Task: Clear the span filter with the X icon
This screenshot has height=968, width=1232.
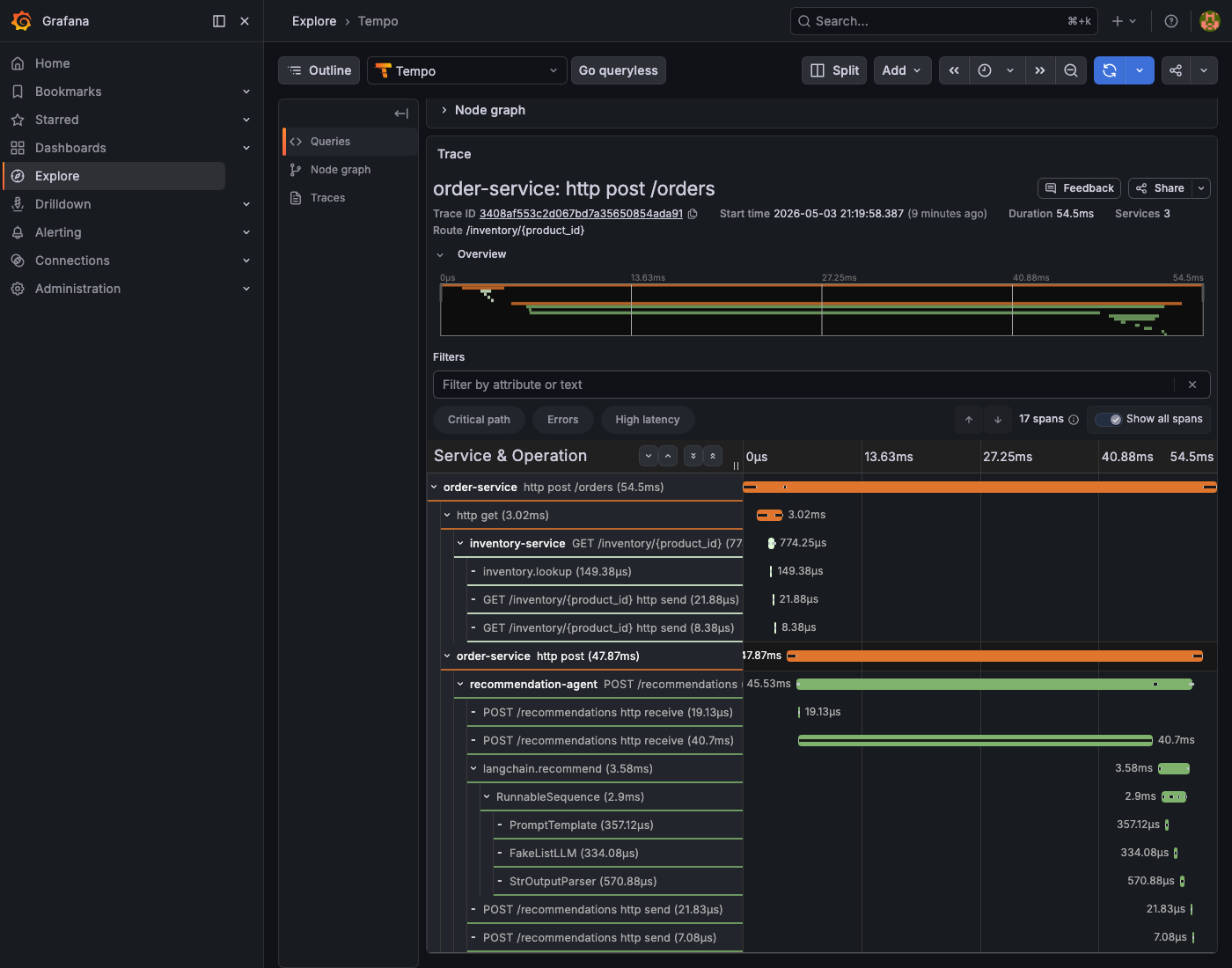Action: (x=1192, y=385)
